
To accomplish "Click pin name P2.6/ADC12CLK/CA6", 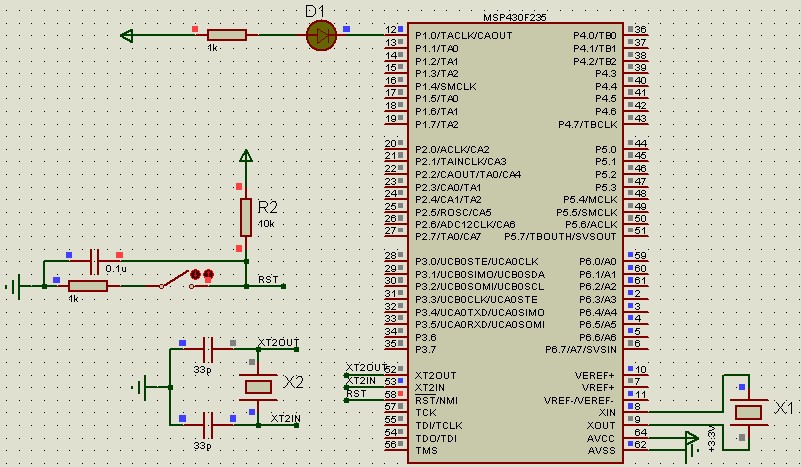I will click(465, 224).
